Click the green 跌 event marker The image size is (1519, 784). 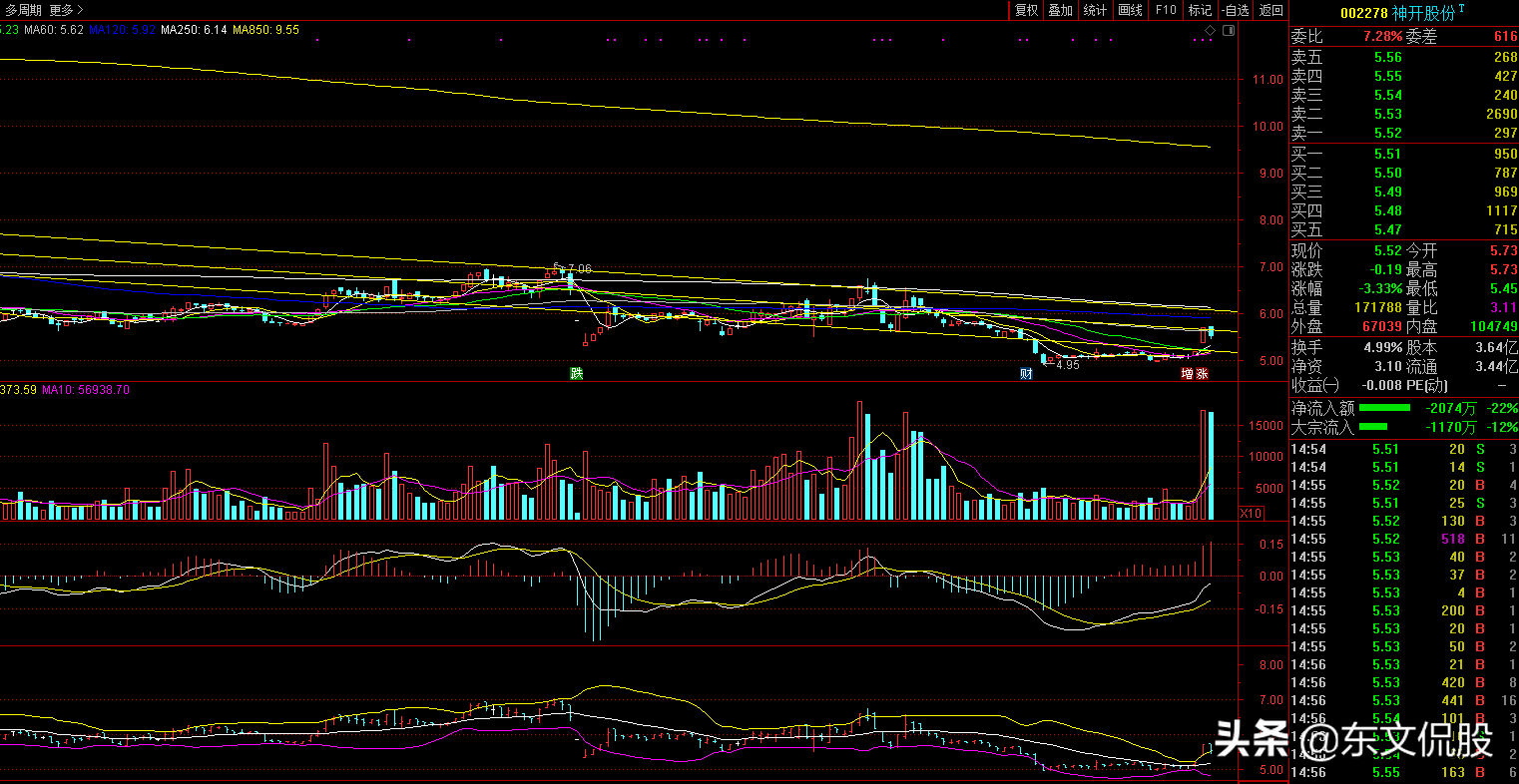pos(576,373)
